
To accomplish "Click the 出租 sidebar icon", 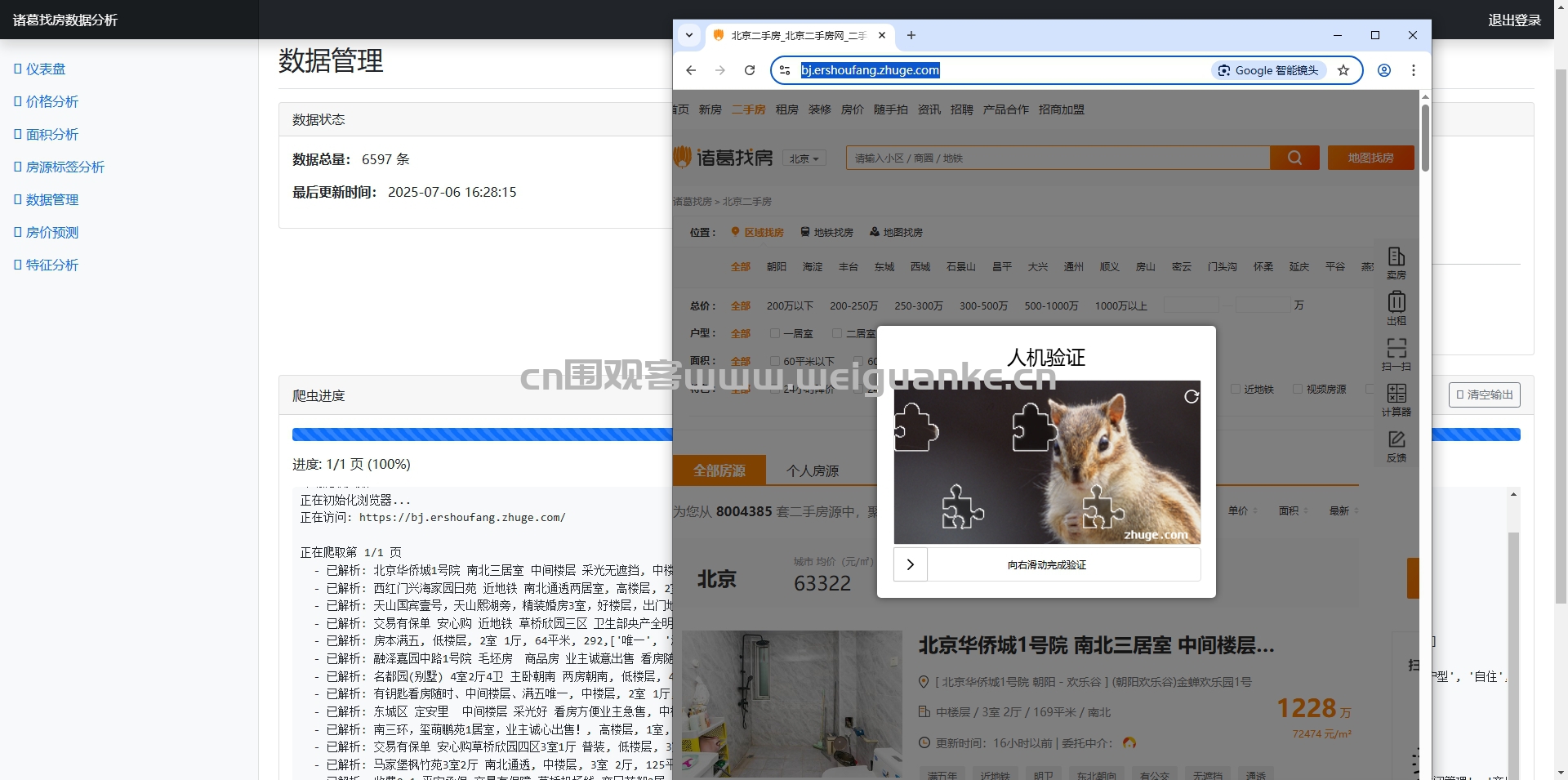I will tap(1396, 309).
